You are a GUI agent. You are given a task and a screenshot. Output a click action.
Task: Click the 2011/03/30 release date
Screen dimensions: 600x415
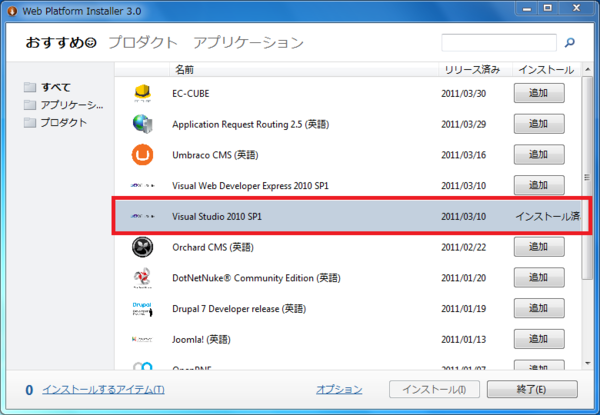coord(463,94)
